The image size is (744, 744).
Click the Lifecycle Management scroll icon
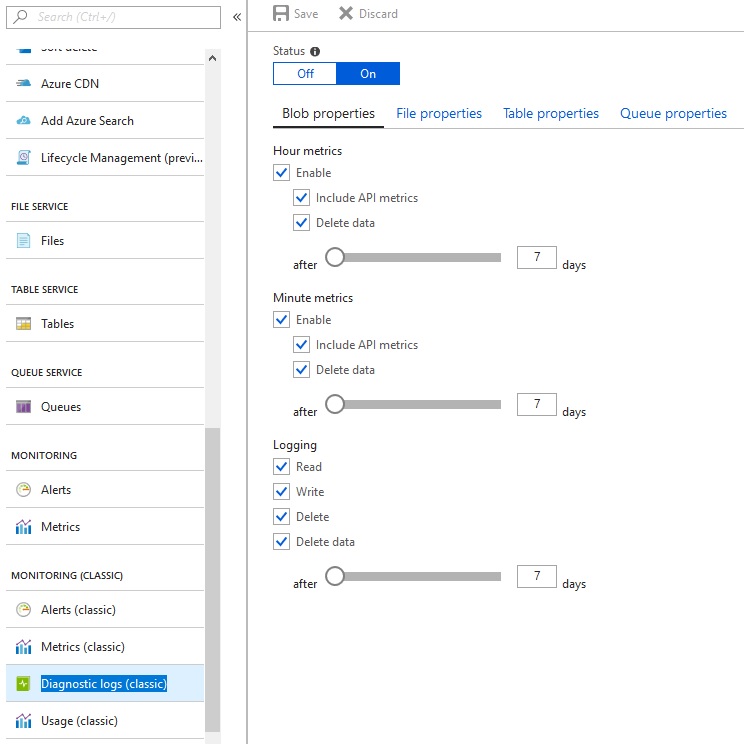(x=23, y=158)
